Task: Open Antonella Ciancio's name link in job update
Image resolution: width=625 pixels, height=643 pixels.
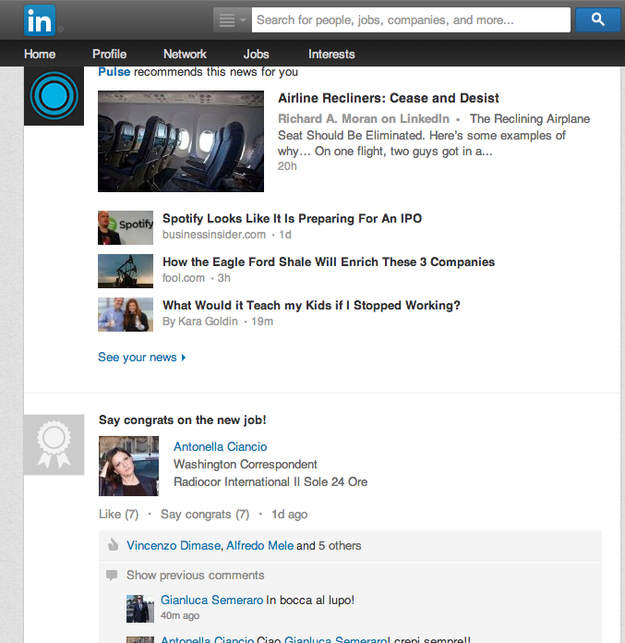Action: point(220,447)
